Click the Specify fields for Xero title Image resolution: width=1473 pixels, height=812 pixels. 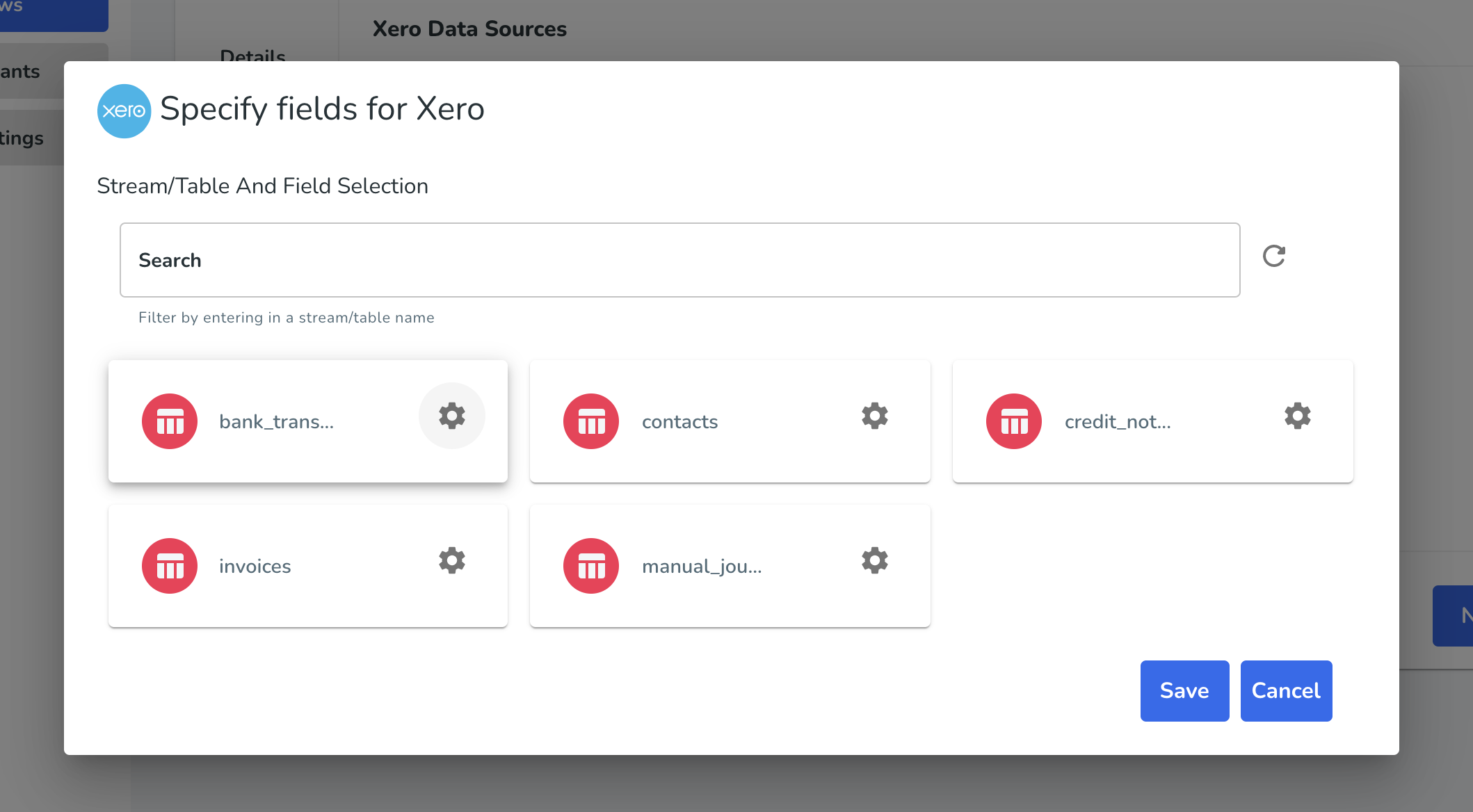tap(322, 109)
